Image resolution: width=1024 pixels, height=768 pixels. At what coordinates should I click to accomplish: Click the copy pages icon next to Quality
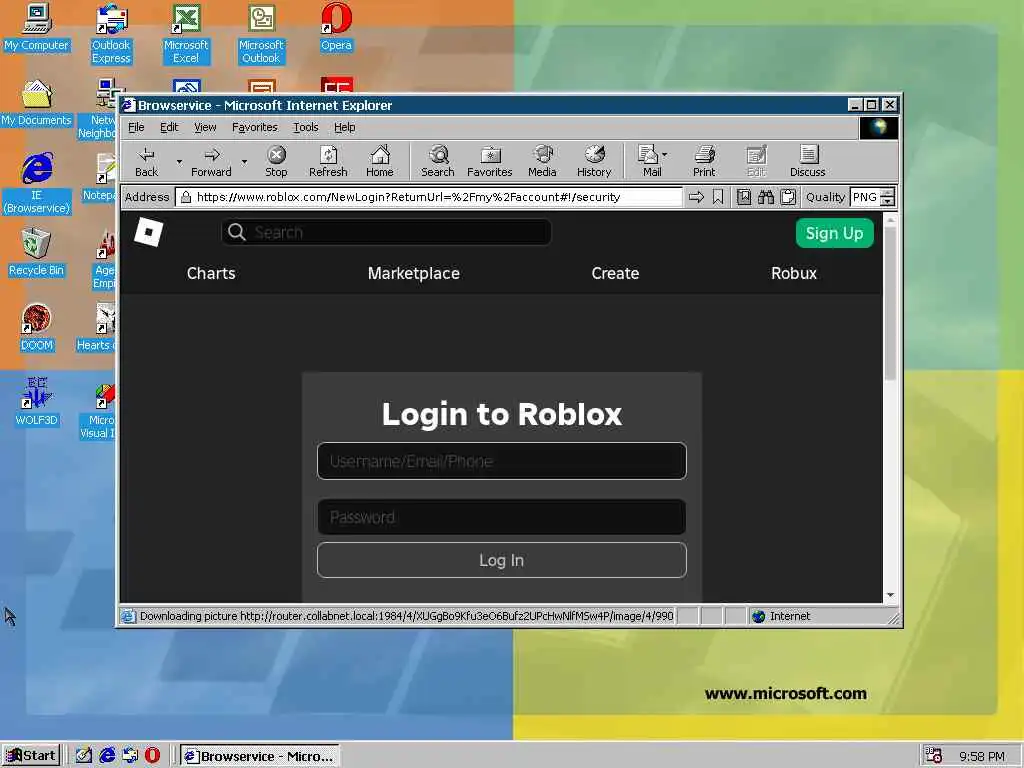(788, 197)
